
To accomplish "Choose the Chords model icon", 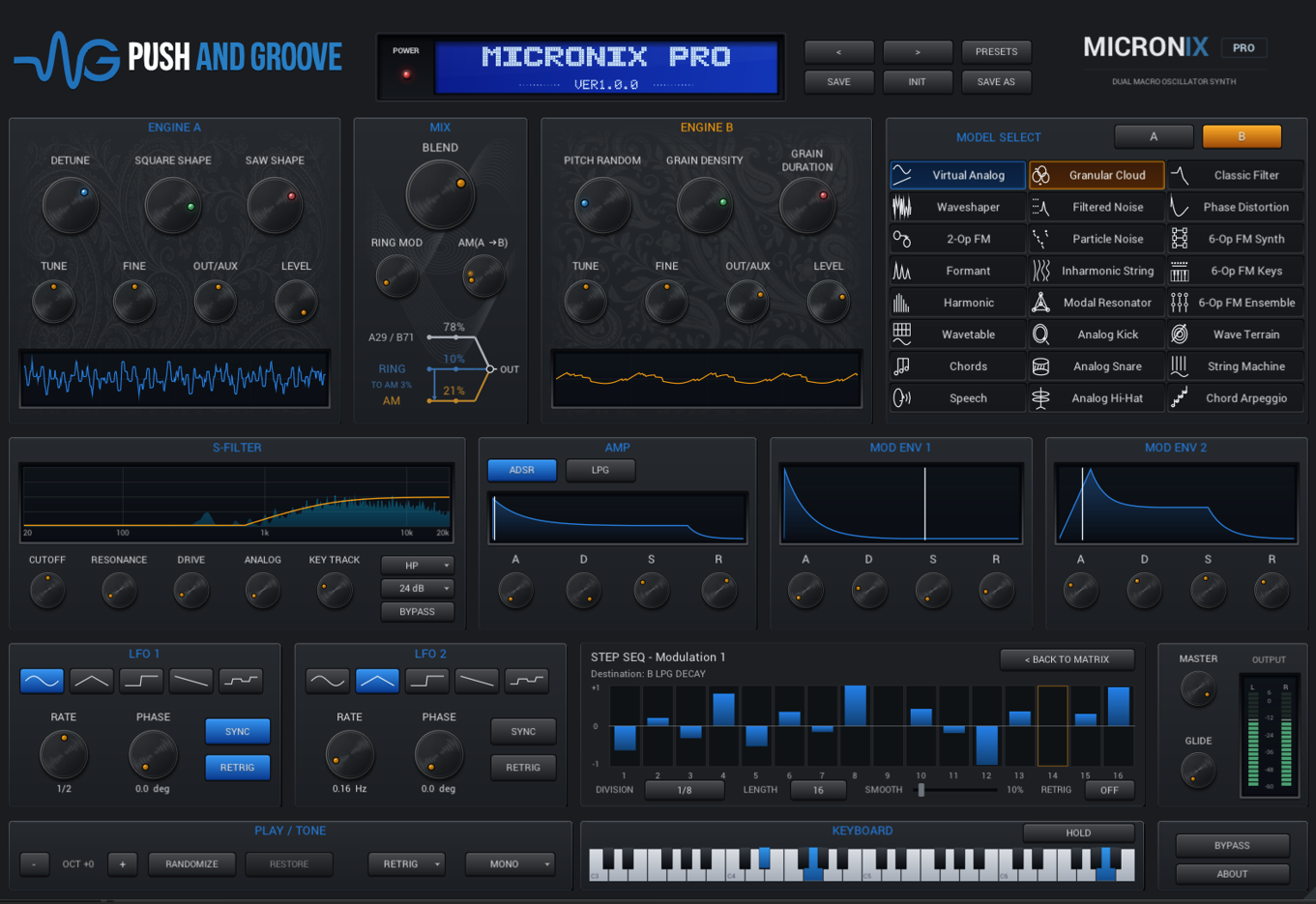I will click(902, 366).
